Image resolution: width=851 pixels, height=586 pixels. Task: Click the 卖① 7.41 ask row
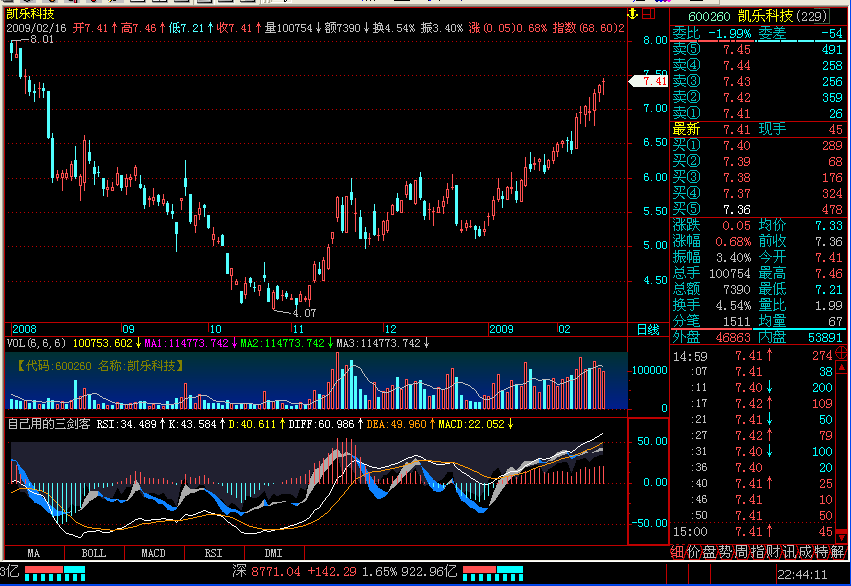(x=758, y=113)
